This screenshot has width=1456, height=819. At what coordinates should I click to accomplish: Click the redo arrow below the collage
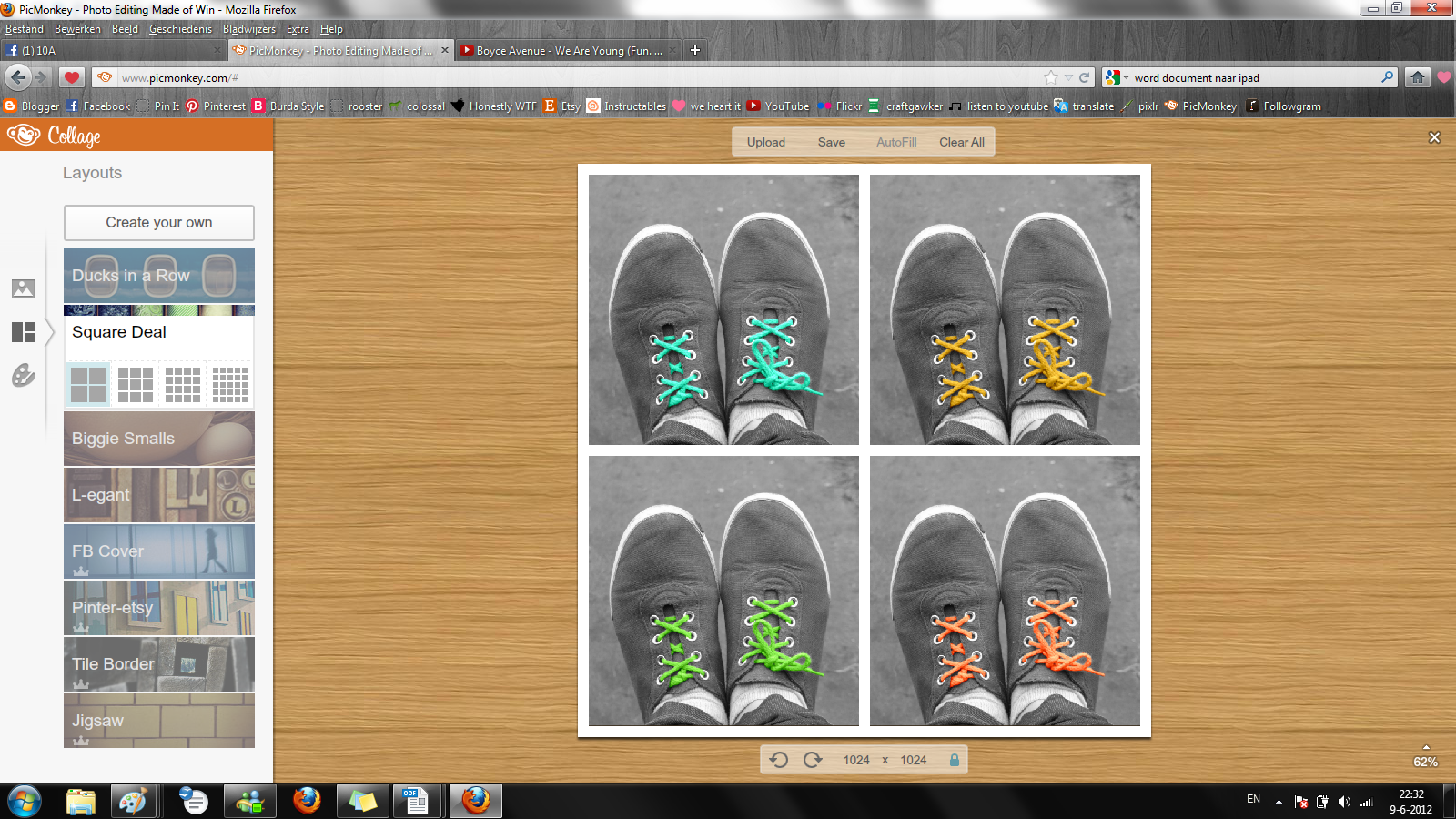813,760
